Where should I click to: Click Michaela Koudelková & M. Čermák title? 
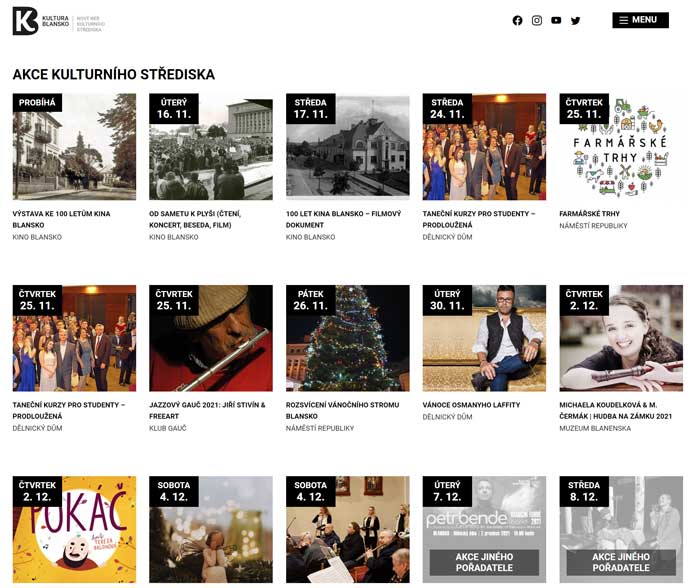pyautogui.click(x=616, y=410)
